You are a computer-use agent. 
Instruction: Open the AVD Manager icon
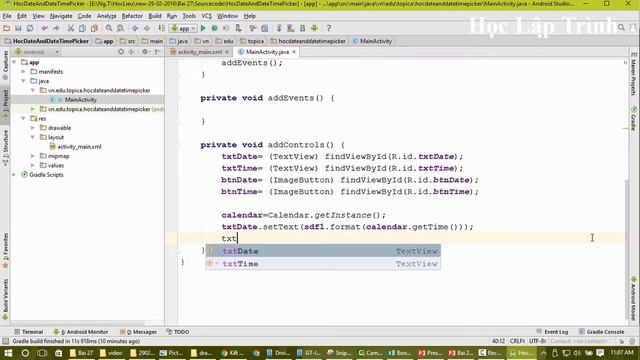click(x=291, y=28)
